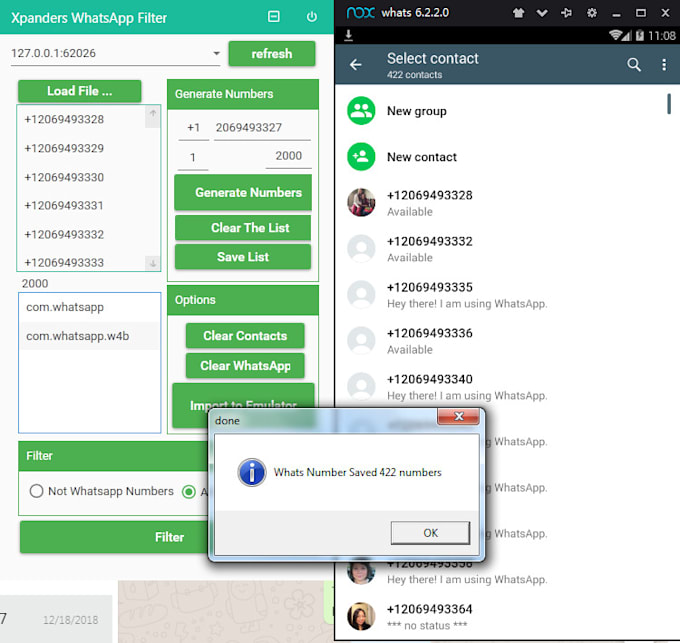
Task: Select the Not Whatsapp Numbers radio button
Action: (36, 491)
